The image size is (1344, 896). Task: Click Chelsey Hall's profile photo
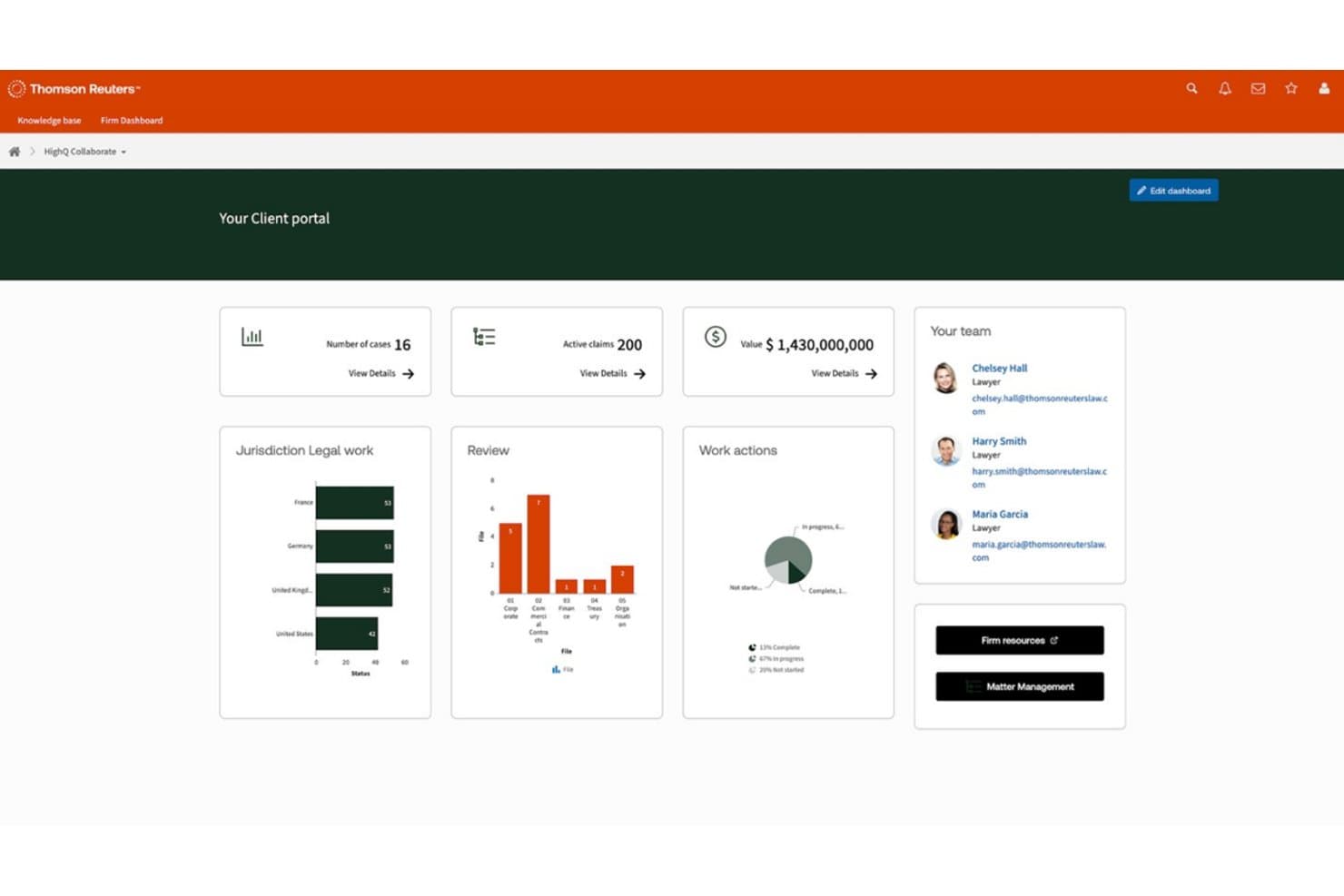tap(945, 378)
